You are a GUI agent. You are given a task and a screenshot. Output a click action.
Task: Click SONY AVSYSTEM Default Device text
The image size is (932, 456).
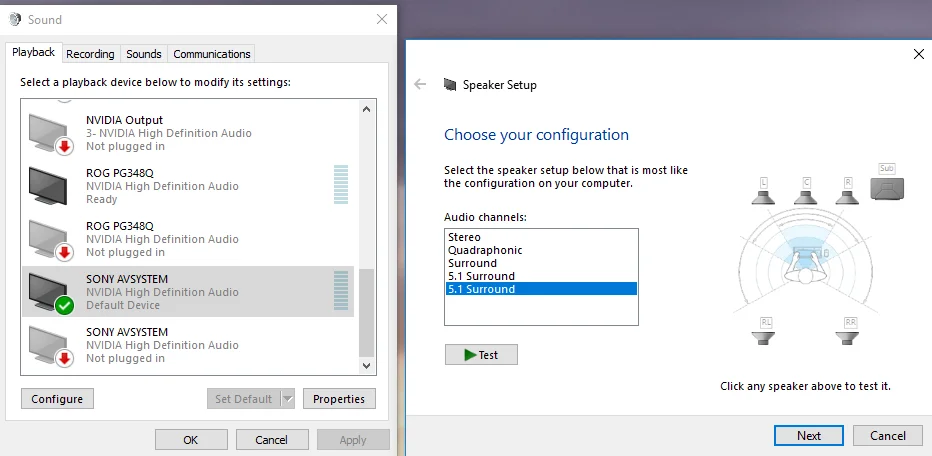122,305
